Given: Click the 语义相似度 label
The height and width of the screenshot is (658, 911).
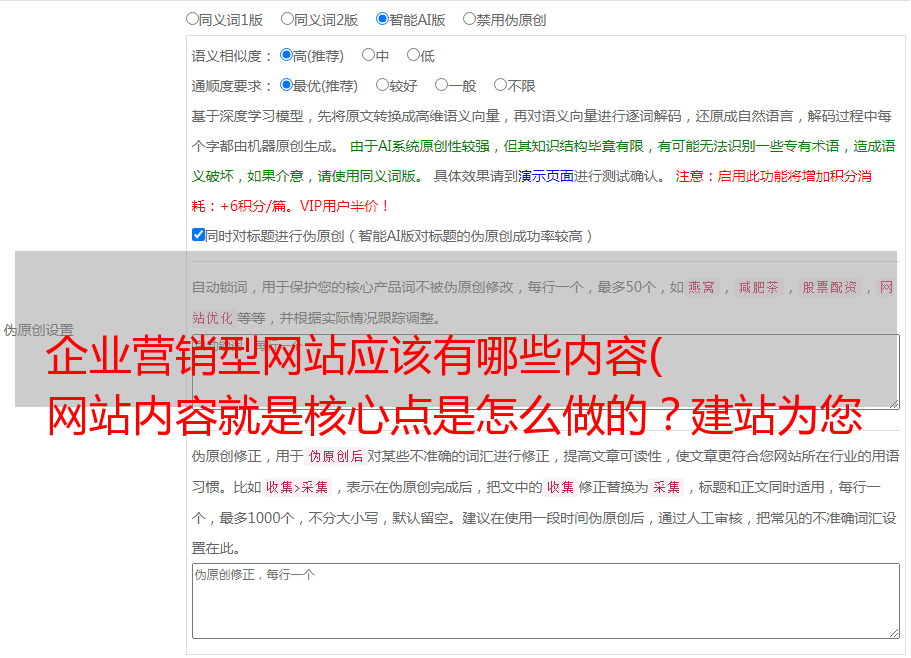Looking at the screenshot, I should pos(232,56).
